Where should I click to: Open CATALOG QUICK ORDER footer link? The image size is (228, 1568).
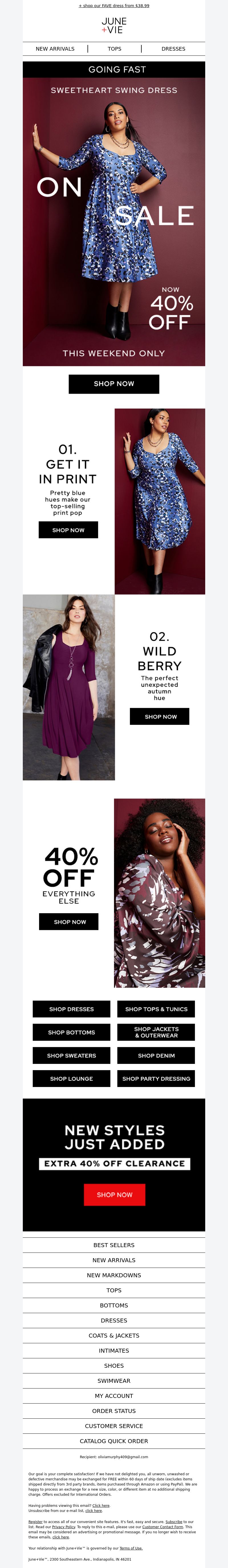114,1441
